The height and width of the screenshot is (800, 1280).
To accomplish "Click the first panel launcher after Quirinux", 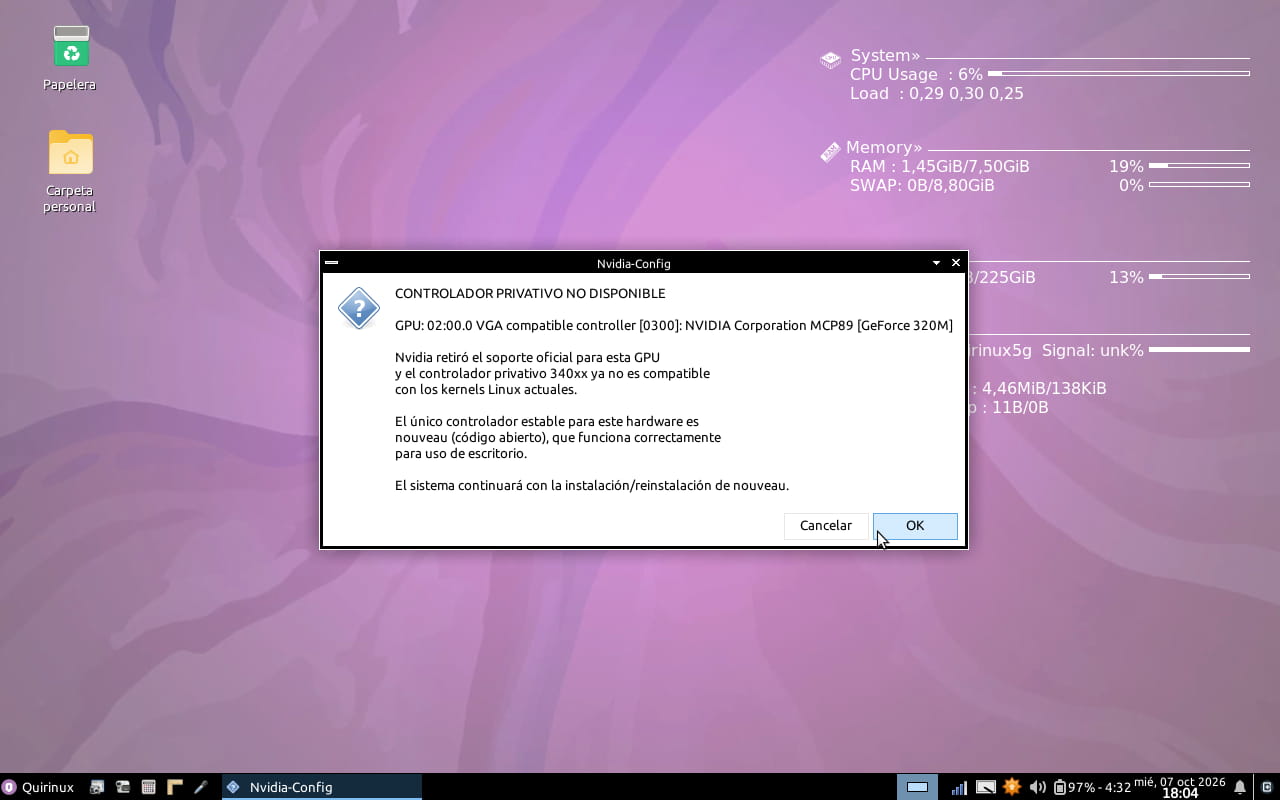I will 97,787.
